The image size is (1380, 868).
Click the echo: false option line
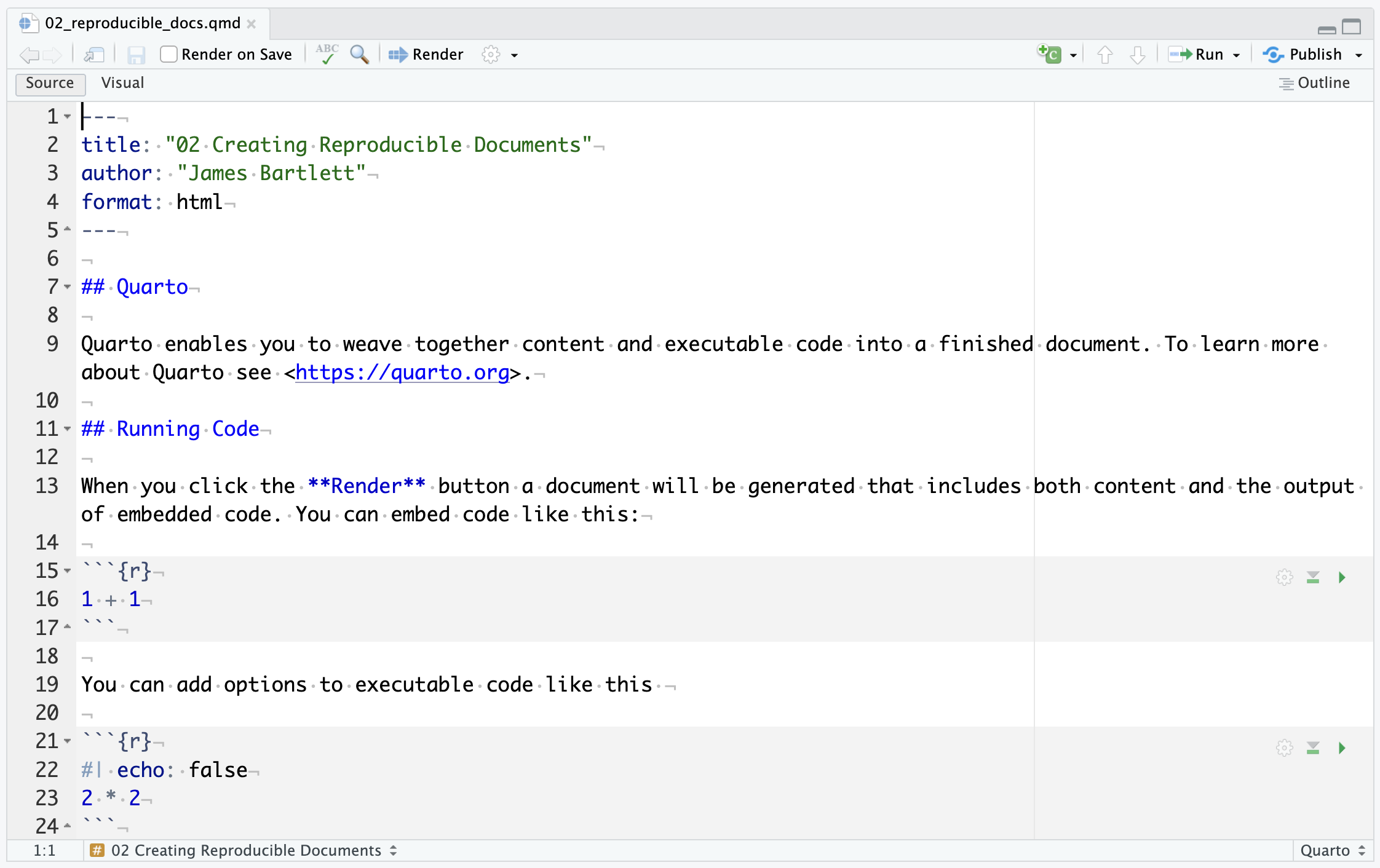tap(164, 770)
